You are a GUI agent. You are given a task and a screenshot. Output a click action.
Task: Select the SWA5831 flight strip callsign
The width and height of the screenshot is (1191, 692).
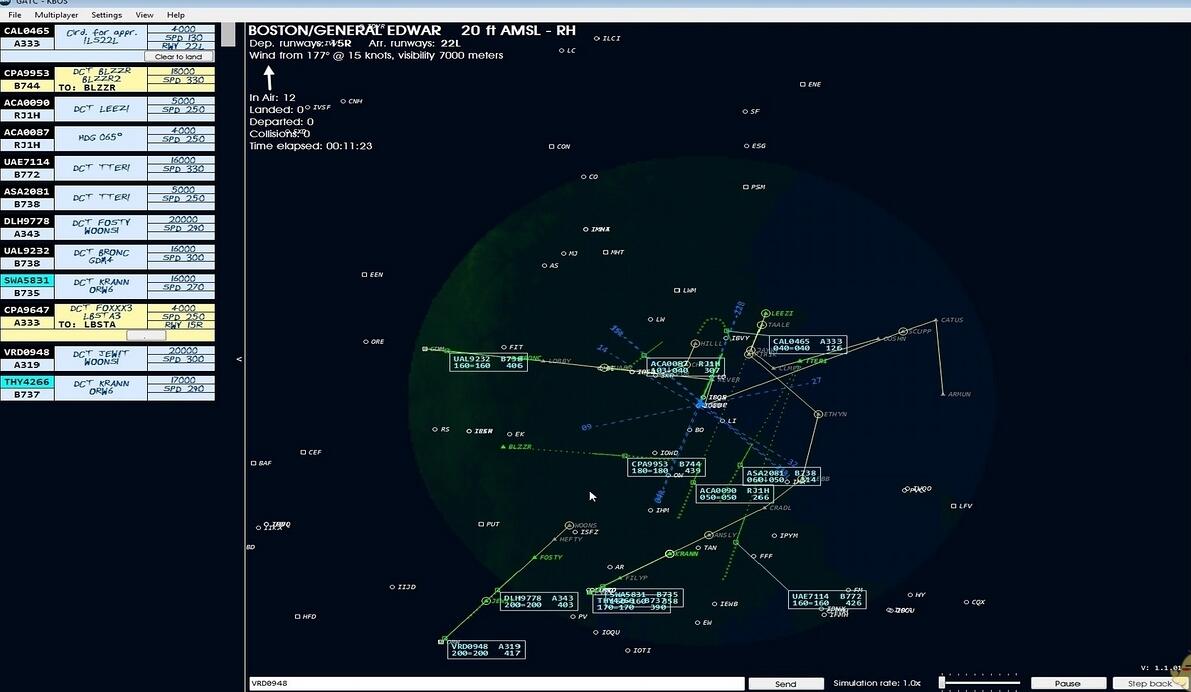27,282
